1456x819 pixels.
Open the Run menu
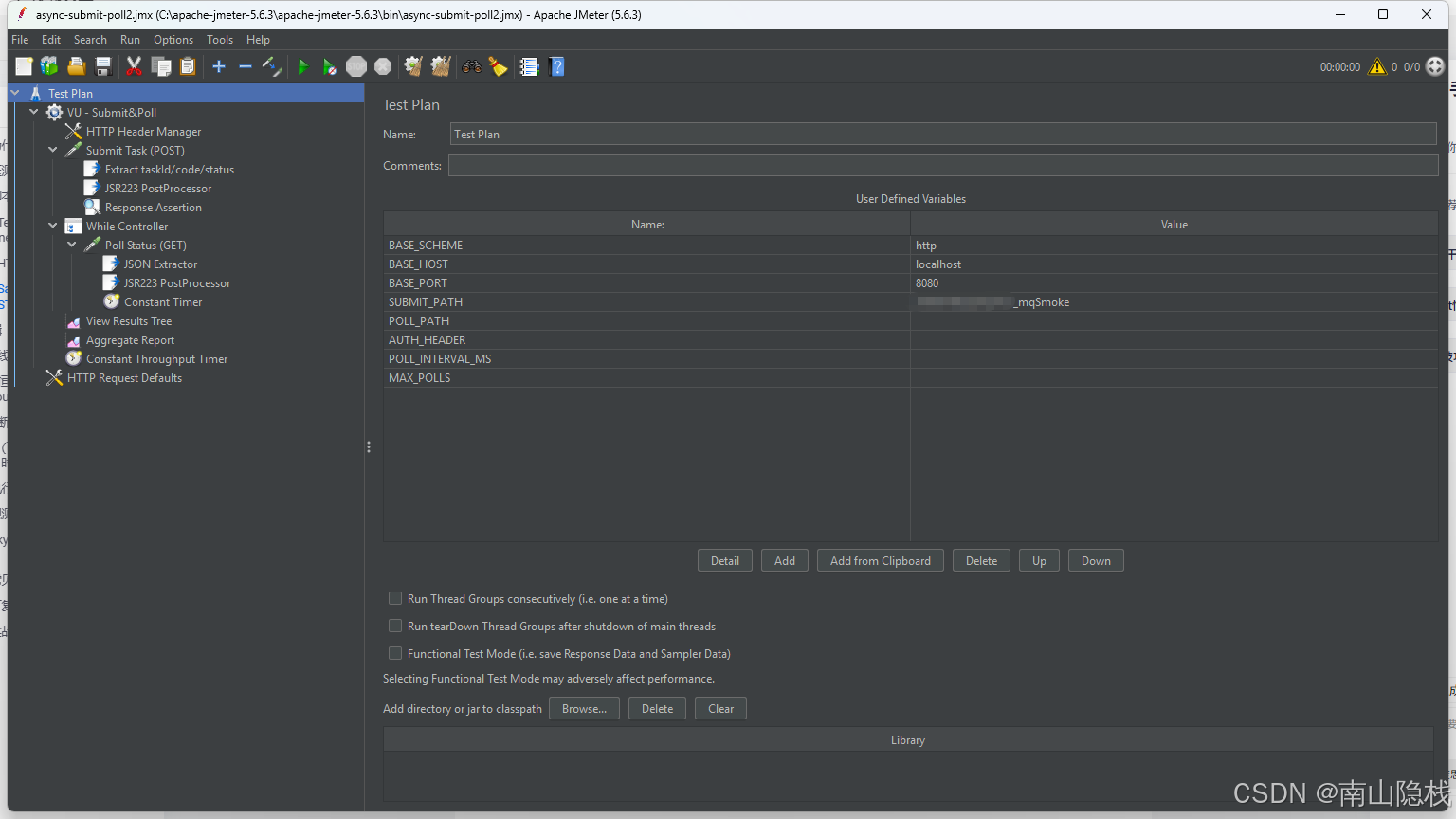click(130, 40)
